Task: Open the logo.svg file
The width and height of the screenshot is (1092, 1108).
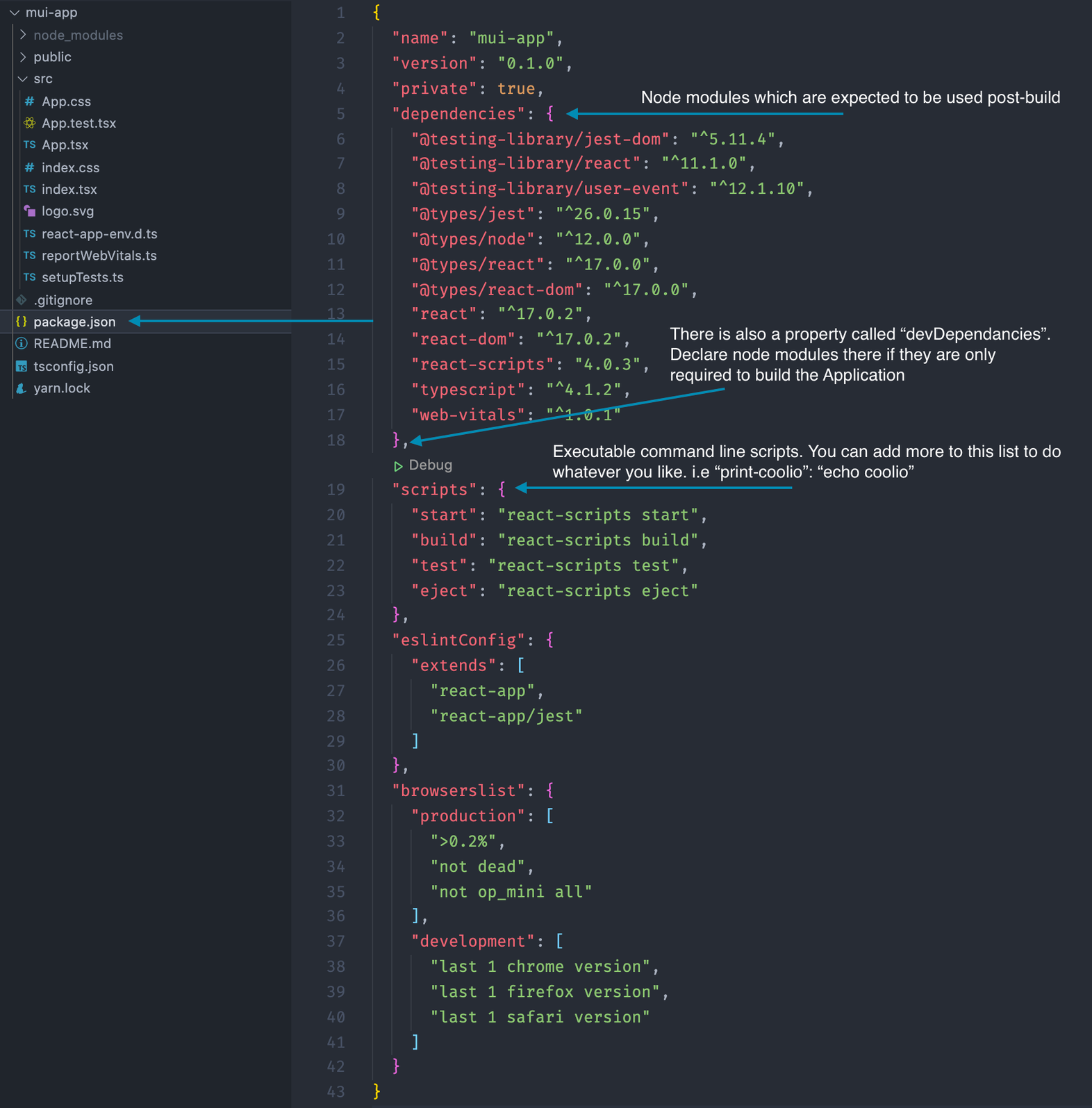Action: (x=67, y=211)
